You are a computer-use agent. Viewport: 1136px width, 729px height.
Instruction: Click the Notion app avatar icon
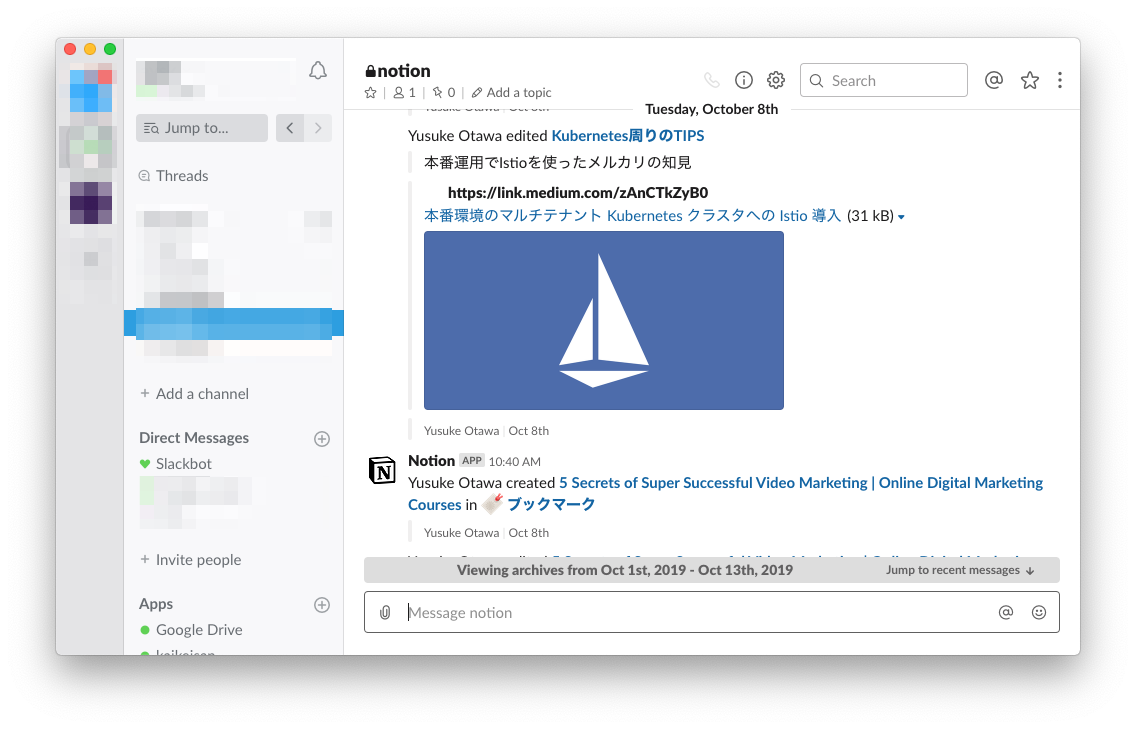[x=382, y=470]
